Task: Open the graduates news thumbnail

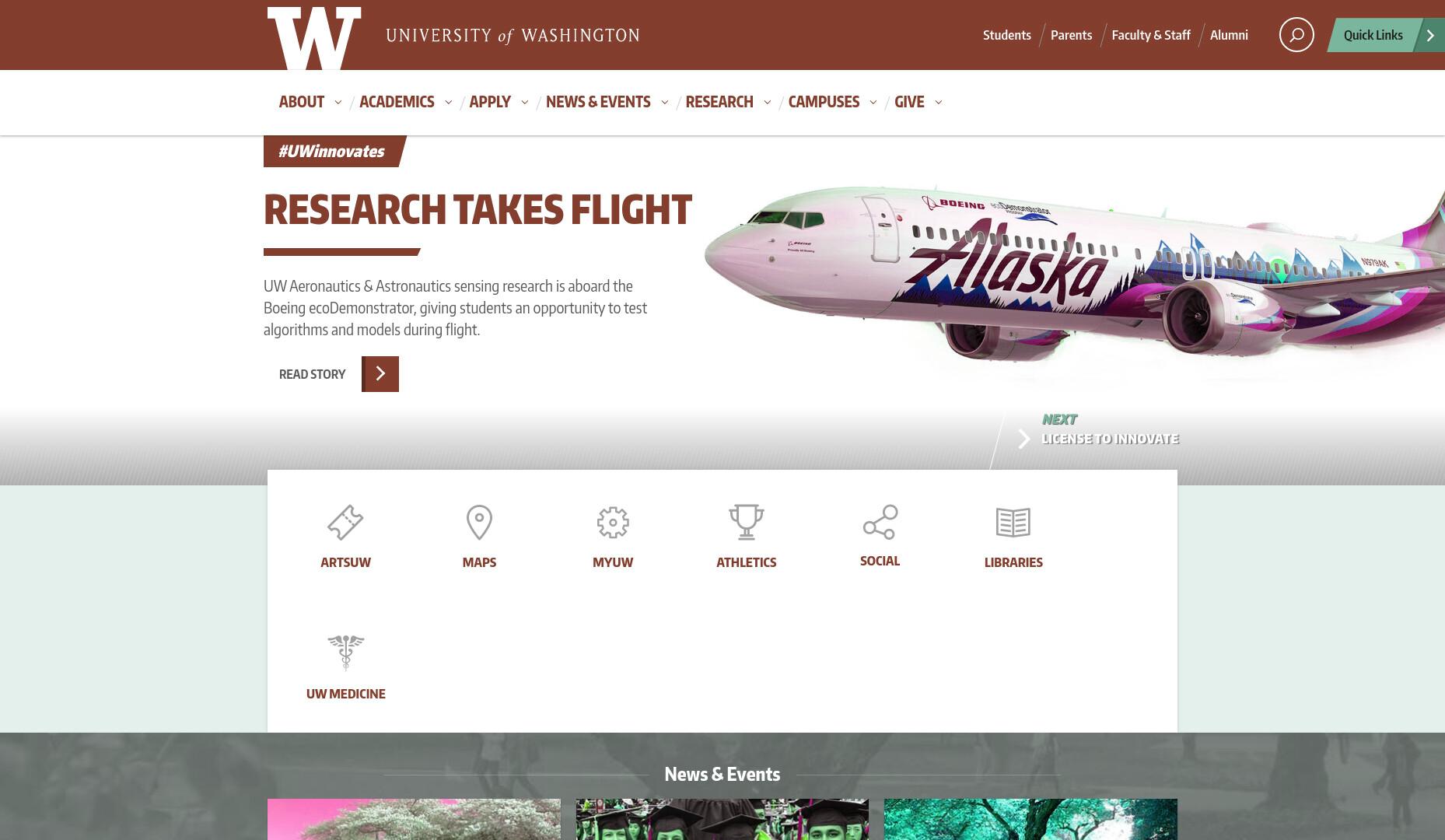Action: point(722,819)
